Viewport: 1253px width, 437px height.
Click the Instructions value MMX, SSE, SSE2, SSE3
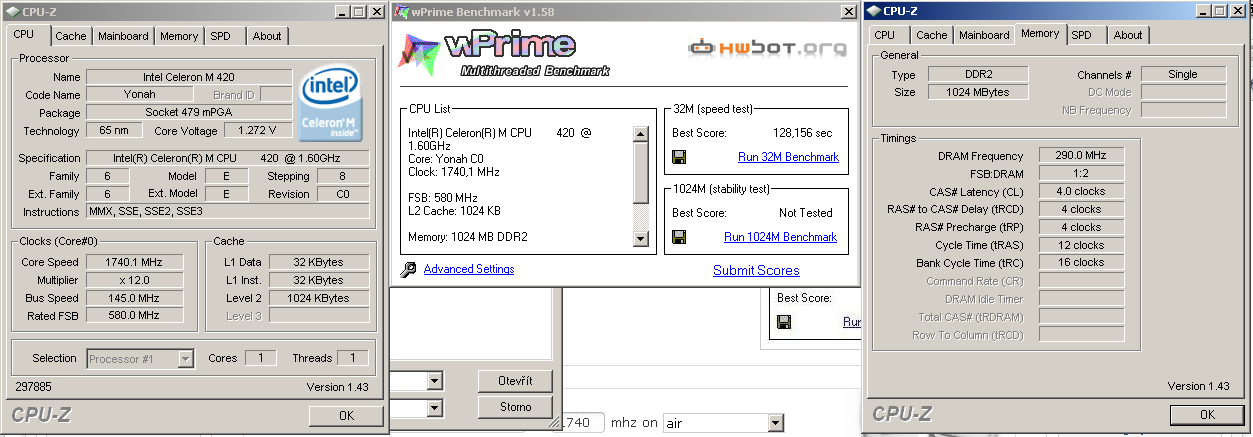click(228, 212)
